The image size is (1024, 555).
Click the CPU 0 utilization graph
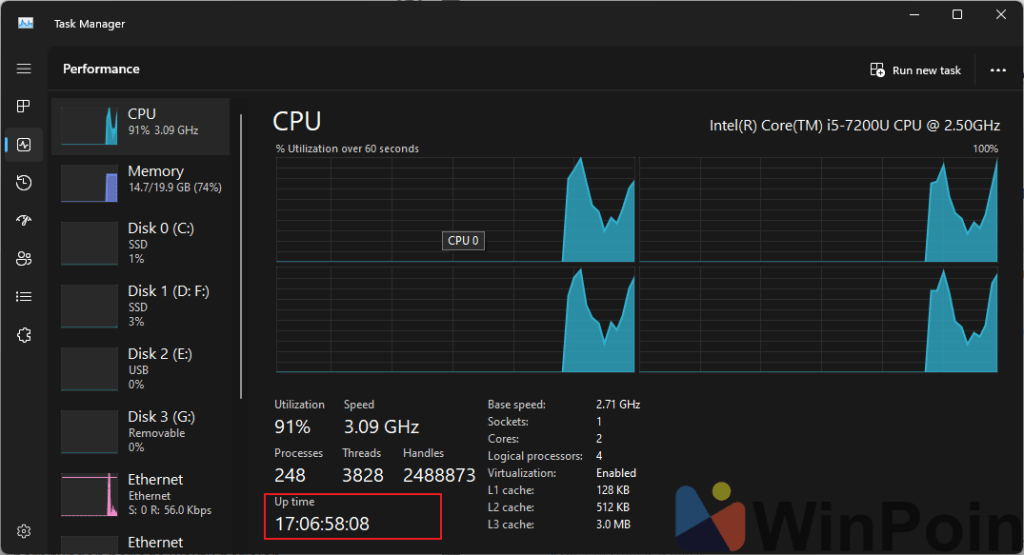(456, 210)
